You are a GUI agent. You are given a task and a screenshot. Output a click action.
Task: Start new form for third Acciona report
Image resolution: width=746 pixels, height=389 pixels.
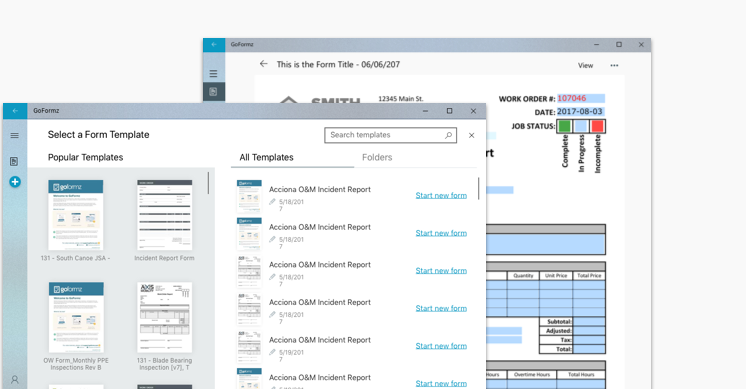[x=441, y=271]
